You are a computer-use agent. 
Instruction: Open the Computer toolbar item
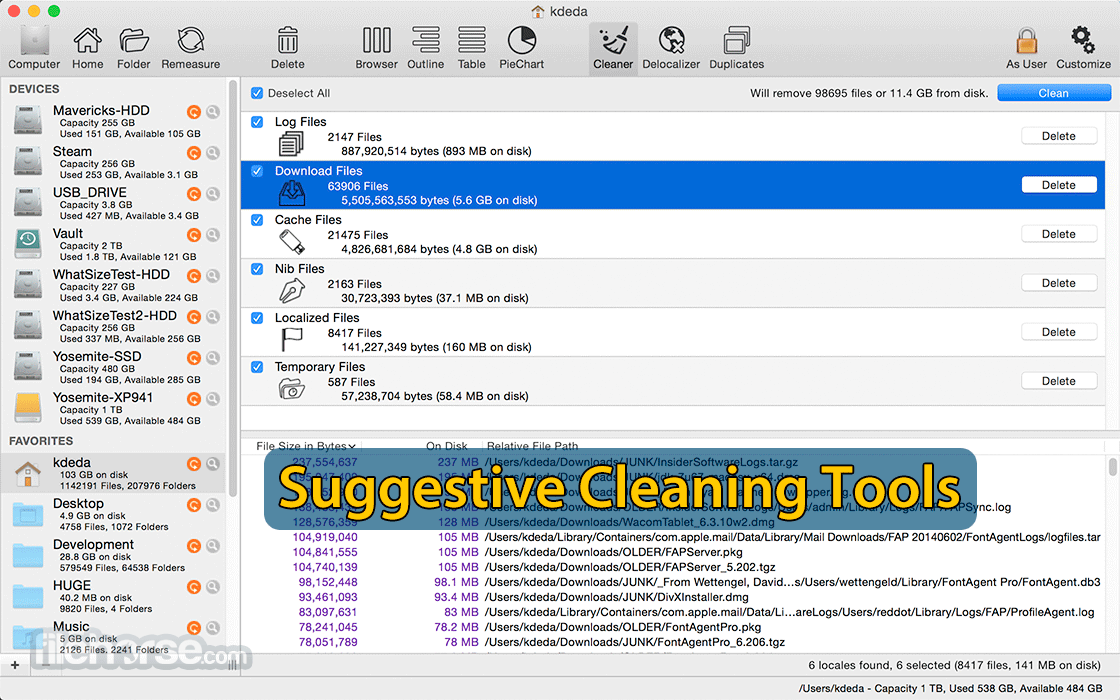pyautogui.click(x=34, y=48)
